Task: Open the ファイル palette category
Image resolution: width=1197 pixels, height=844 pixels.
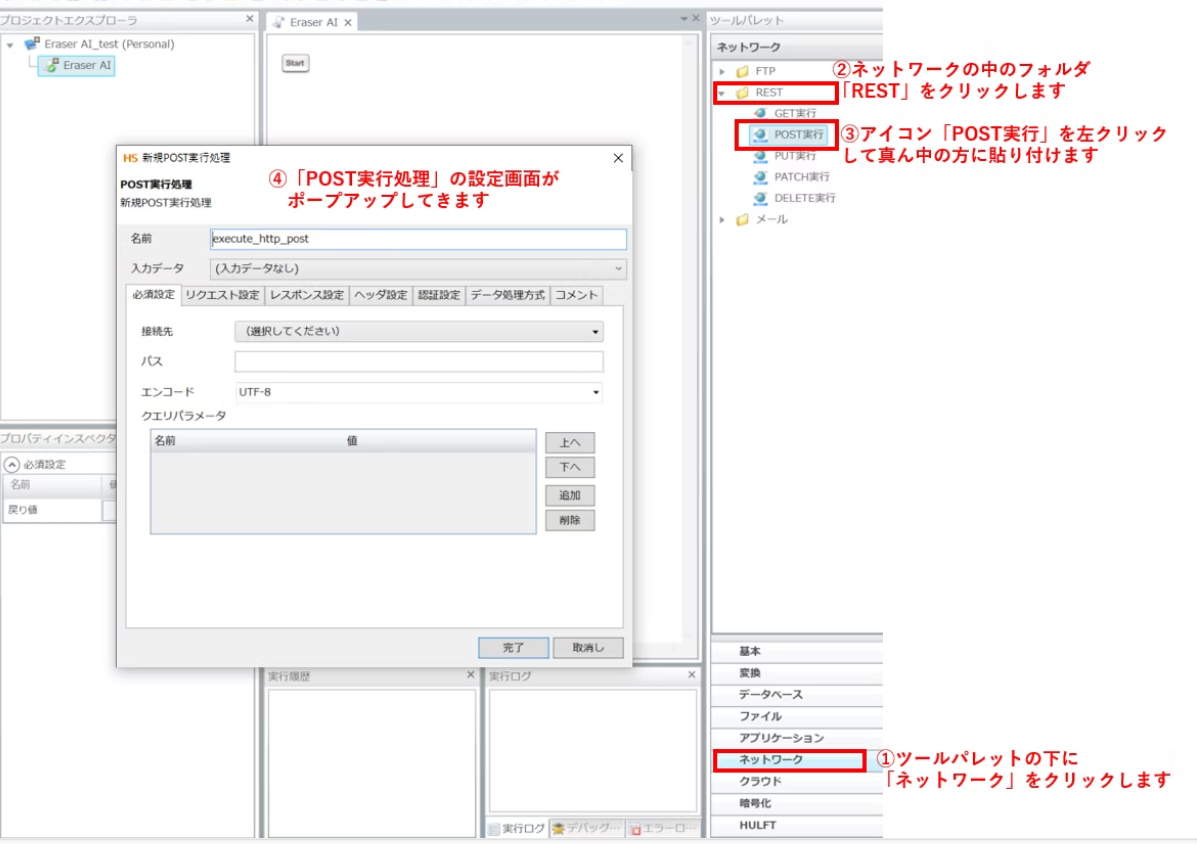Action: click(796, 716)
